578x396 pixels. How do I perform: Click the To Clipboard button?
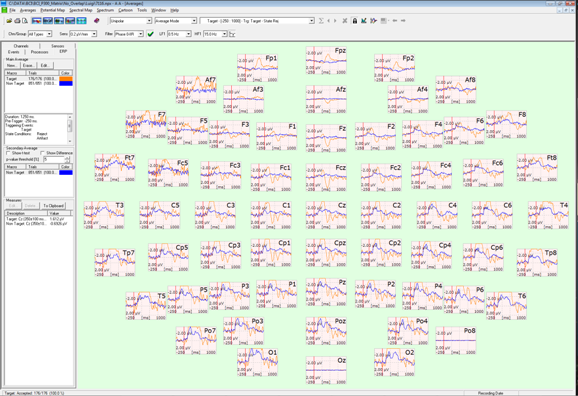53,206
